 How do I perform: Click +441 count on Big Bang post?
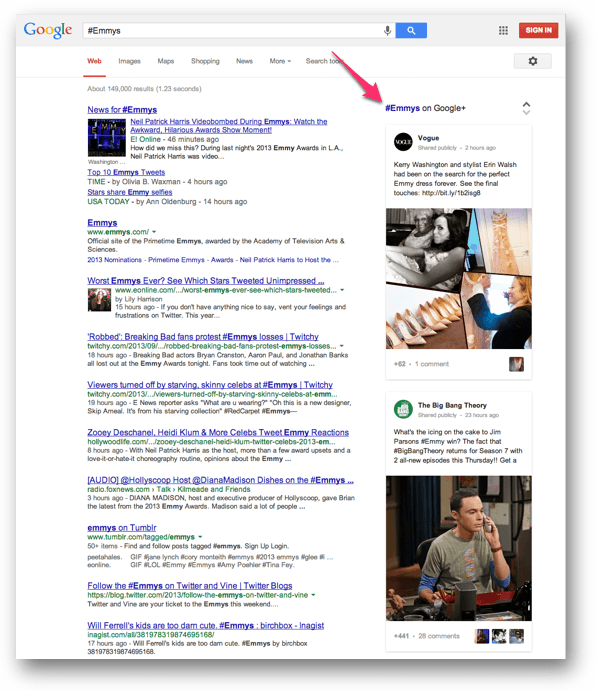pyautogui.click(x=401, y=636)
